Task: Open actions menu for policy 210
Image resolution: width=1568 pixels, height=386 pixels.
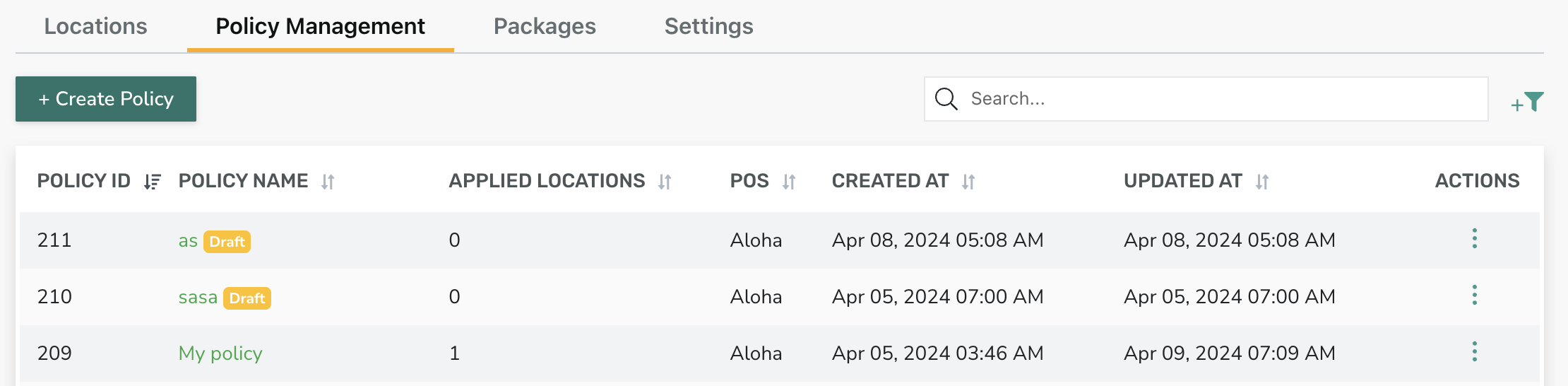Action: 1475,296
